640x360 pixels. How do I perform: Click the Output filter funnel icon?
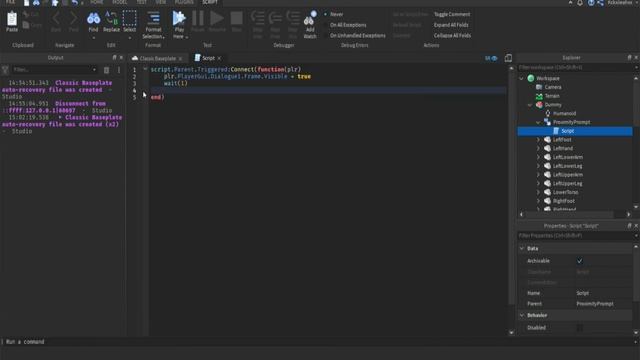point(5,70)
